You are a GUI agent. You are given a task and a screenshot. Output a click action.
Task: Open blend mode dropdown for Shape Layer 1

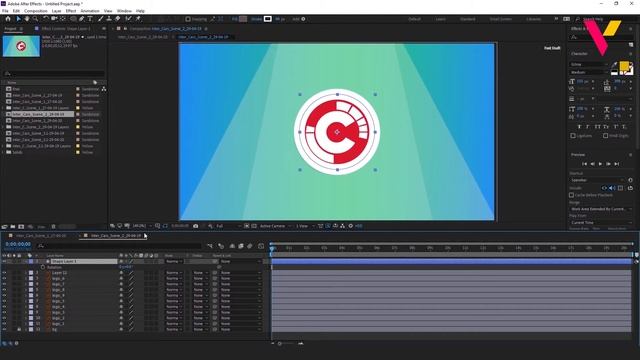click(174, 261)
